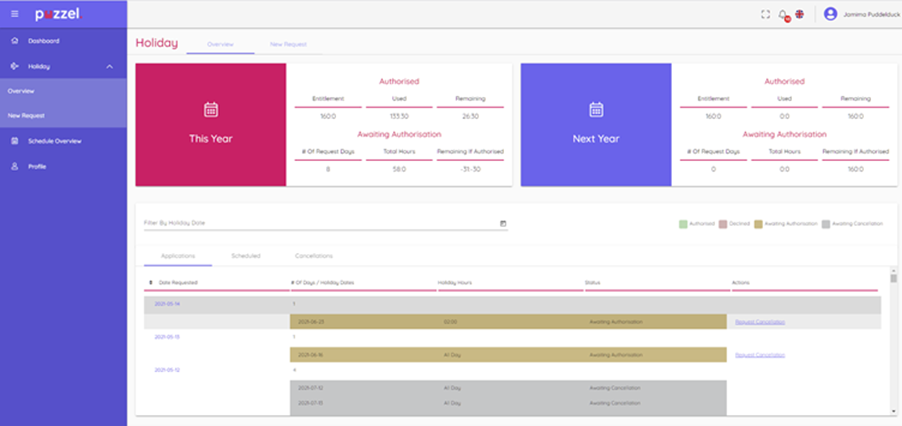The image size is (902, 426).
Task: Collapse the Holiday sidebar section chevron
Action: point(109,67)
